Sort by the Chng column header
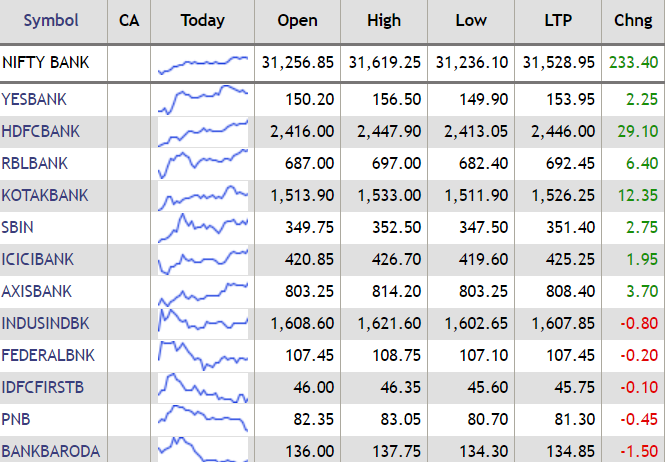Viewport: 665px width, 462px height. pyautogui.click(x=634, y=20)
